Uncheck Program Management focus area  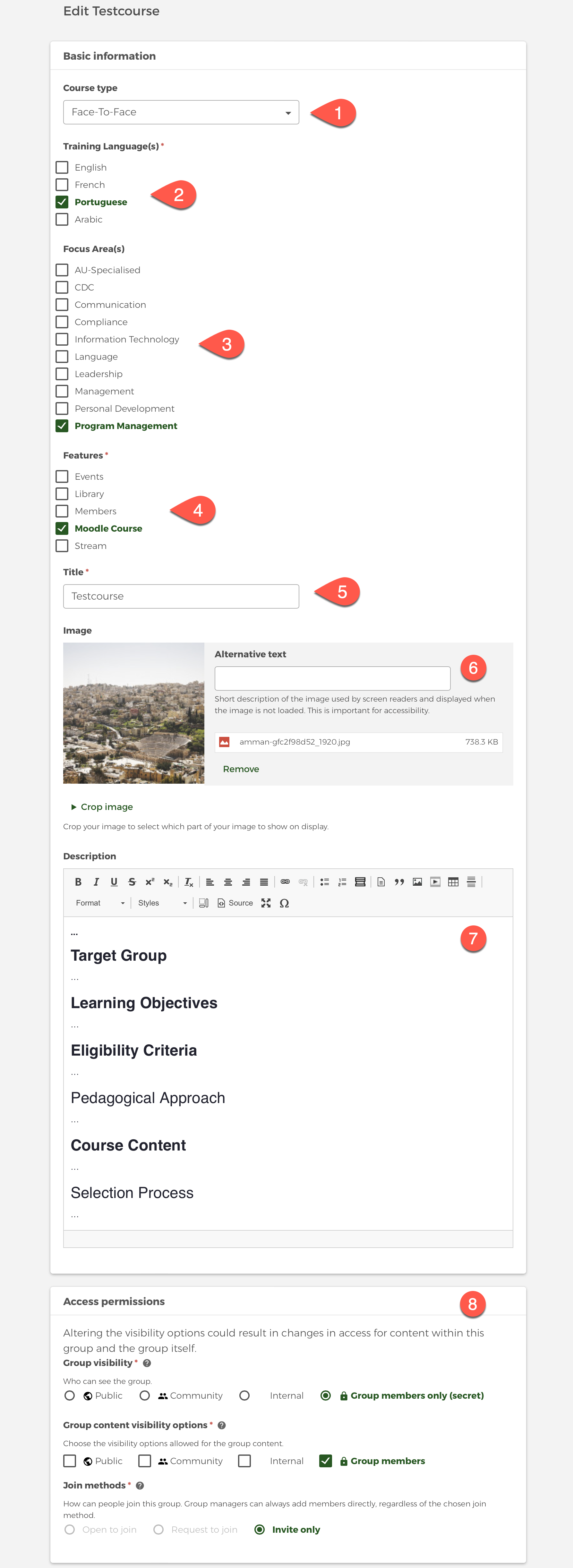coord(62,426)
